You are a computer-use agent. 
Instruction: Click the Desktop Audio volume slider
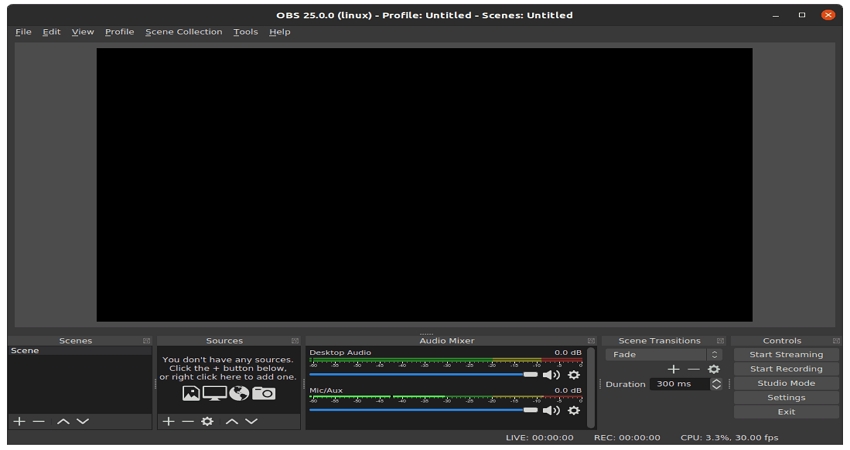click(x=423, y=375)
